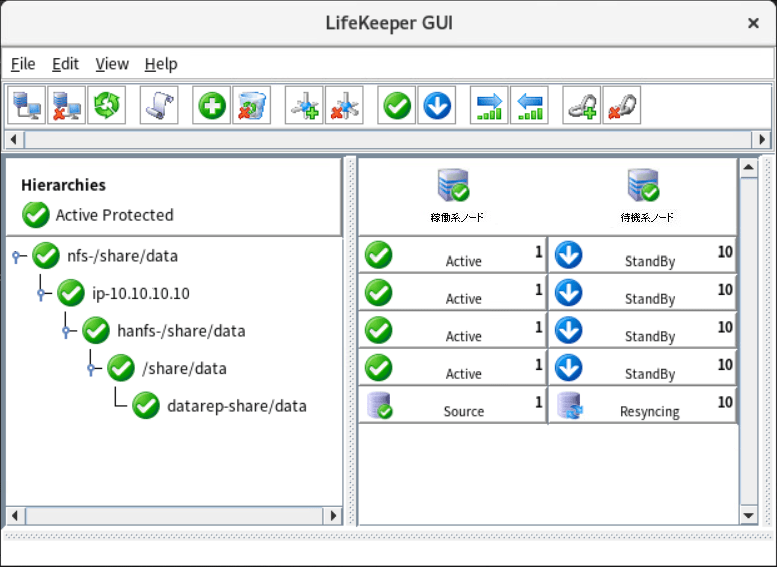
Task: Collapse the /share/data tree node
Action: pyautogui.click(x=91, y=369)
